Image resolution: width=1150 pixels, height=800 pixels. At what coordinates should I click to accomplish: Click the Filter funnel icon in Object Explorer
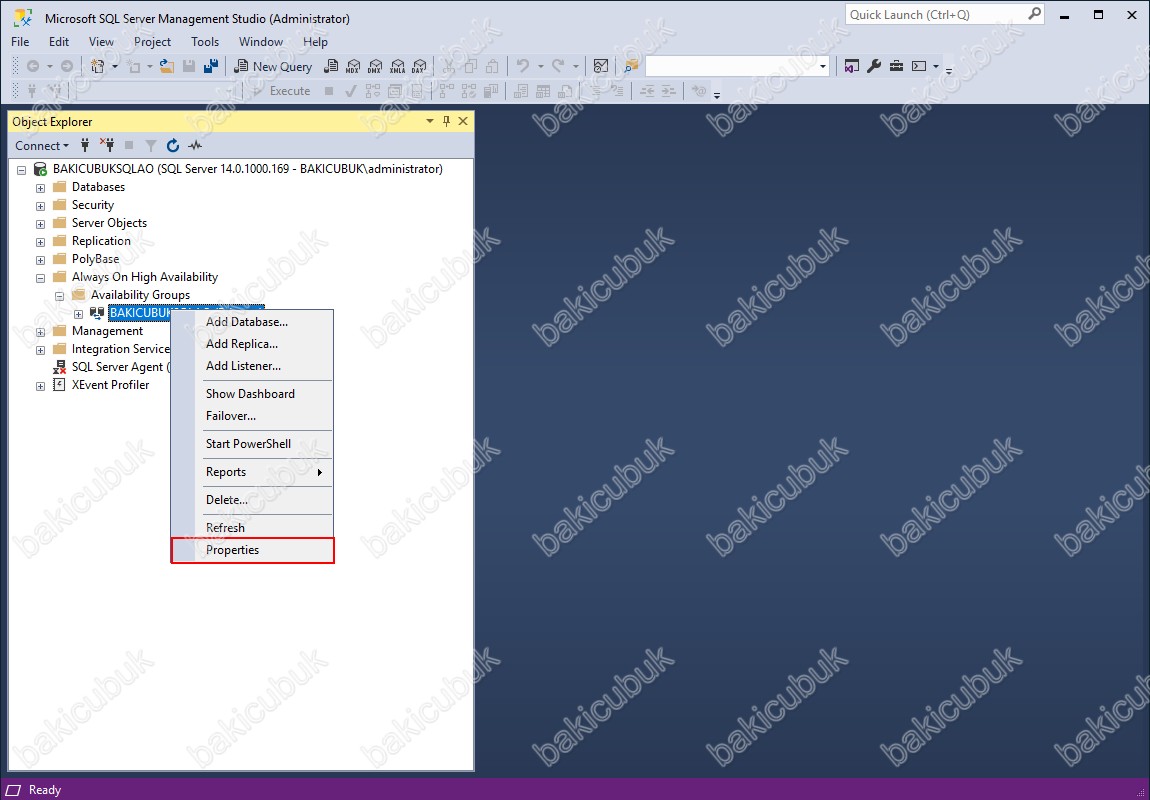(150, 145)
